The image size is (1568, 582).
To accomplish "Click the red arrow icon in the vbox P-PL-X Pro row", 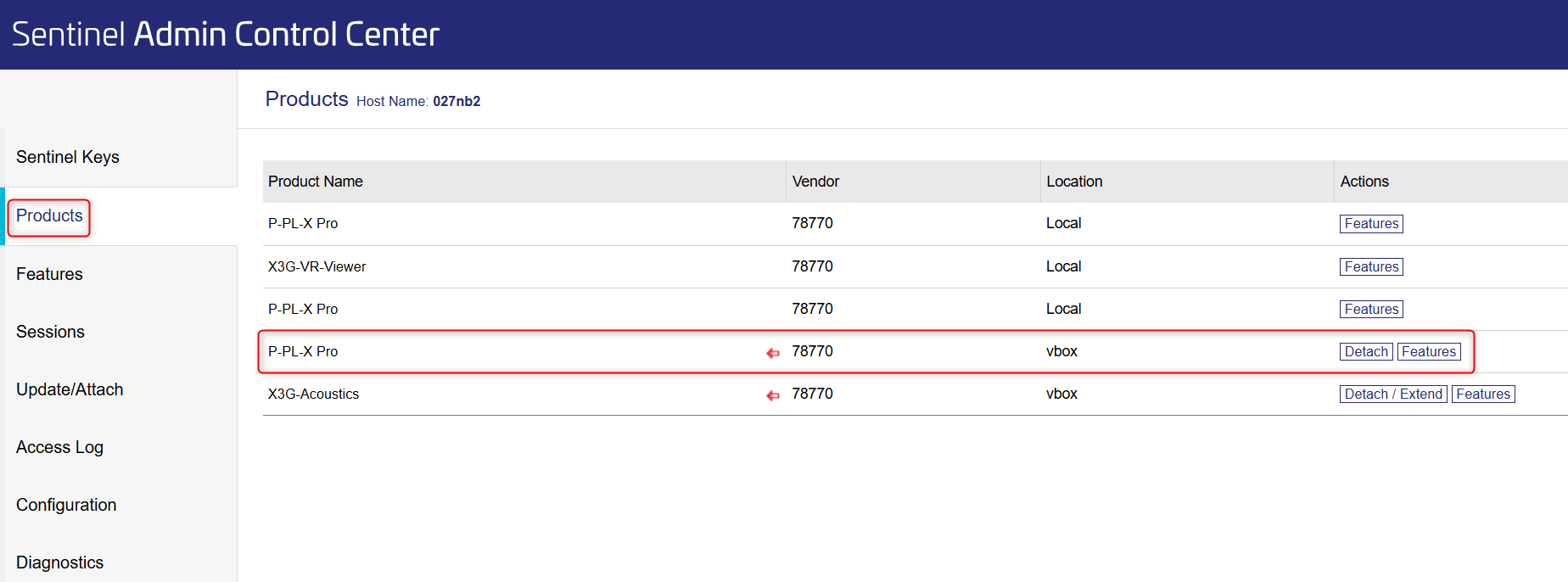I will tap(772, 353).
